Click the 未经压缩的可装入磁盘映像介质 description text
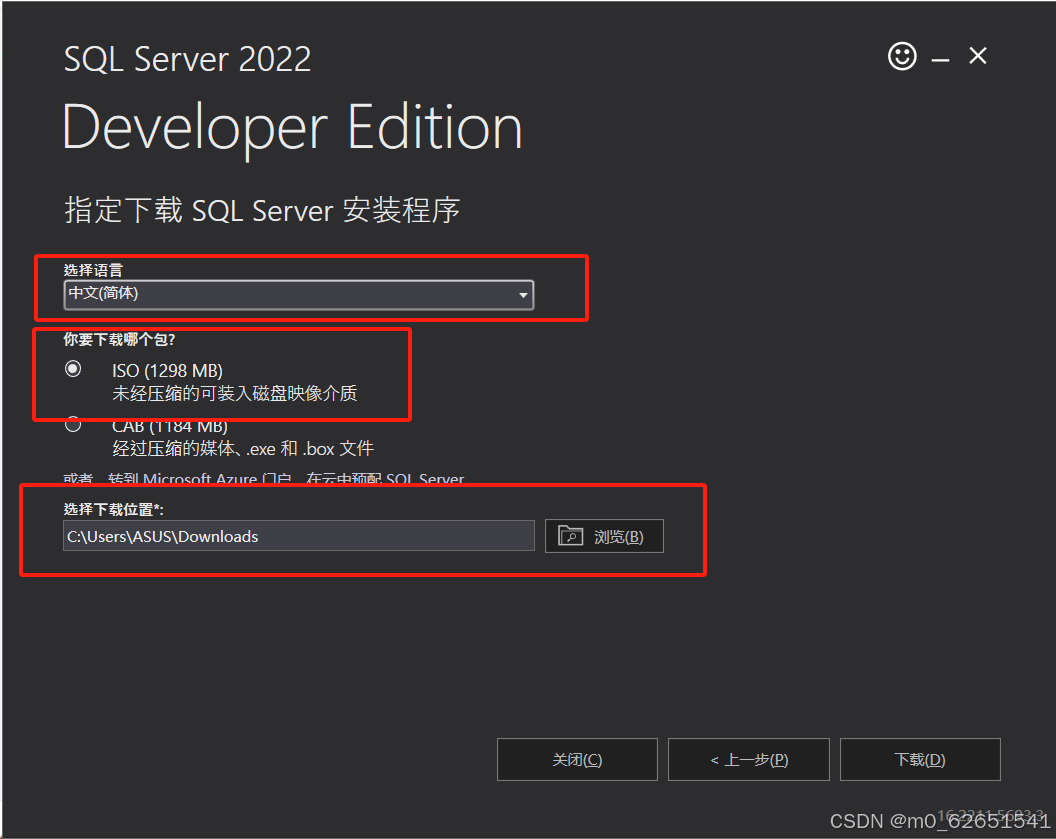Viewport: 1056px width, 839px height. pyautogui.click(x=234, y=393)
